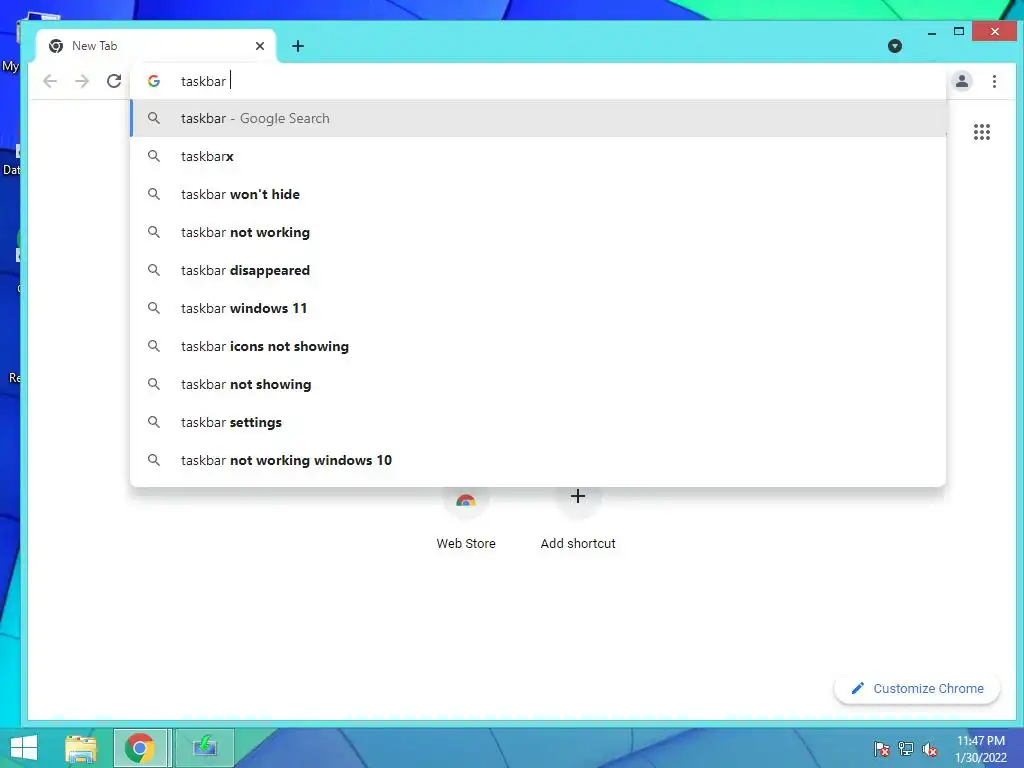
Task: Pick 'taskbar not working windows 10' suggestion
Action: [x=538, y=460]
